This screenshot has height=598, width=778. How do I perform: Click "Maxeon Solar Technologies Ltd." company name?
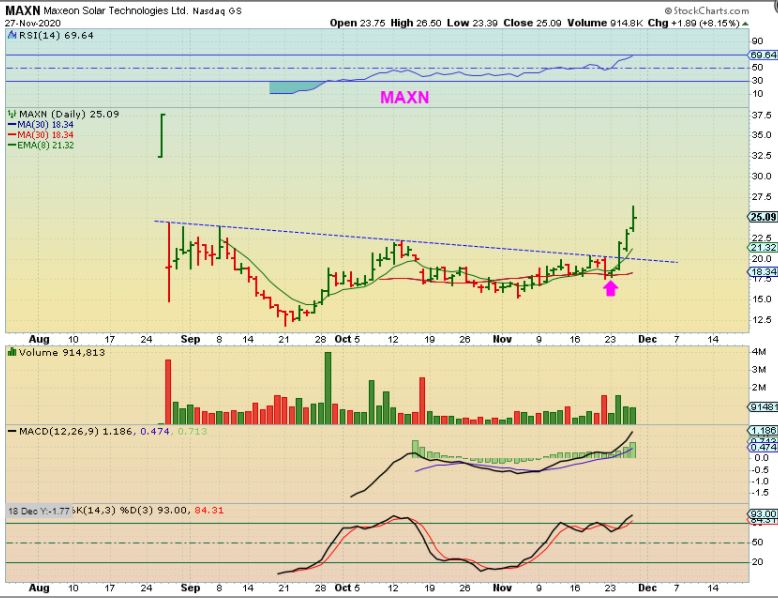(116, 10)
